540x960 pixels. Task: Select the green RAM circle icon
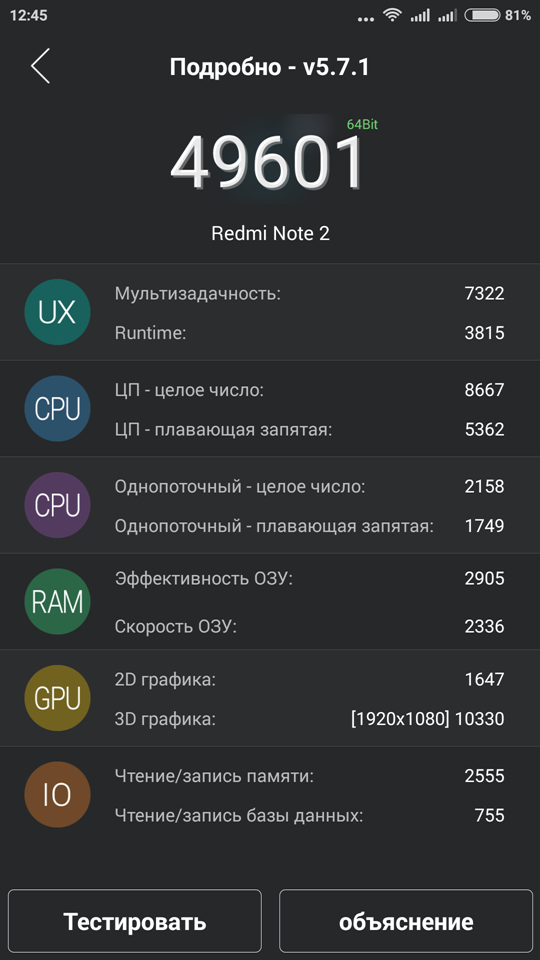[x=58, y=602]
